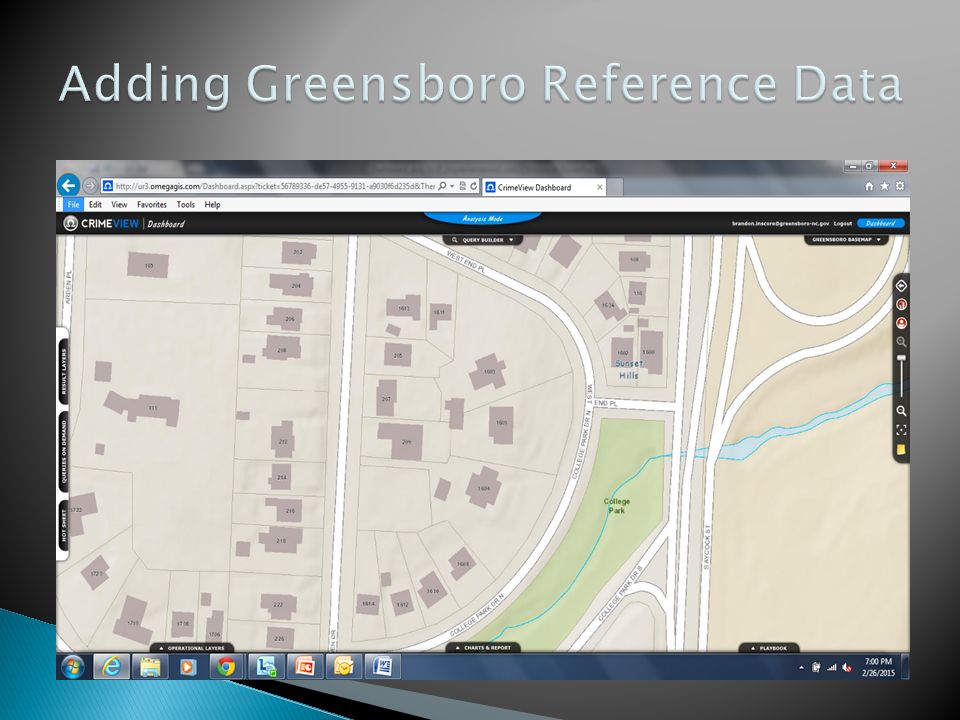Image resolution: width=960 pixels, height=720 pixels.
Task: Open the address bar autocomplete dropdown arrow
Action: coord(452,186)
